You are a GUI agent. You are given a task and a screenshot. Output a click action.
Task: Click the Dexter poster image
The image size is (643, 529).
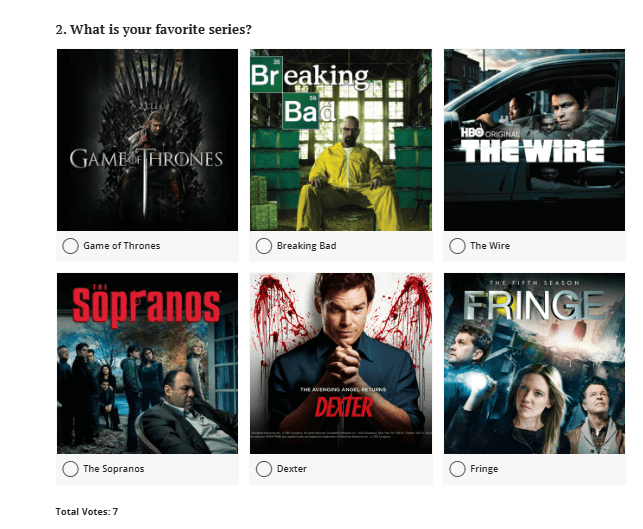click(341, 363)
